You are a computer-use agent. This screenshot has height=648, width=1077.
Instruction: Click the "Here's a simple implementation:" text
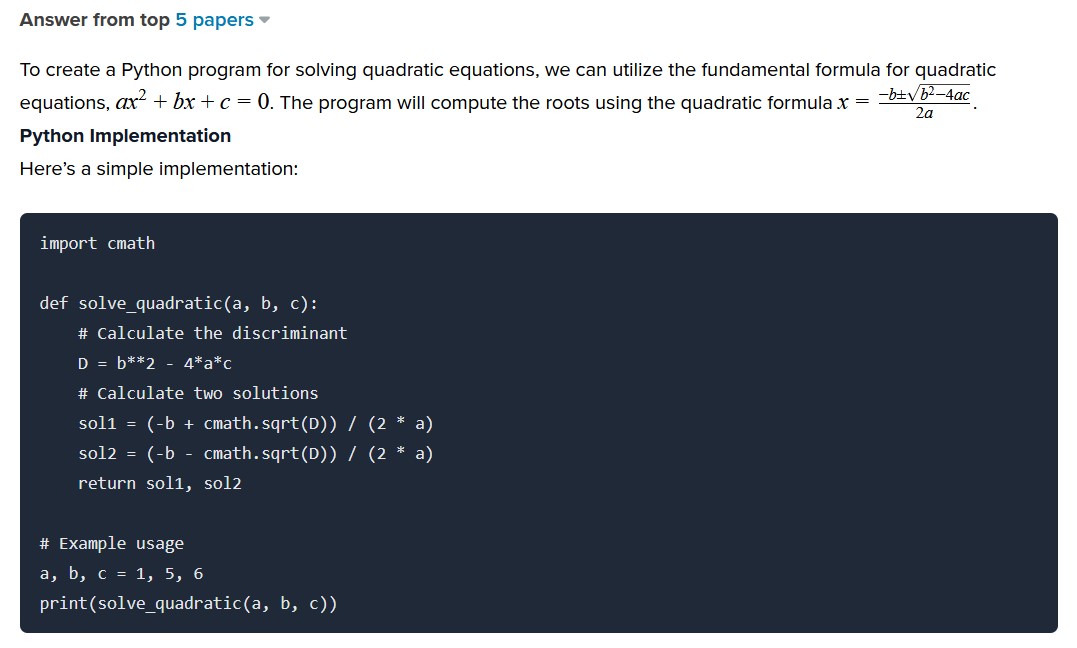[159, 168]
